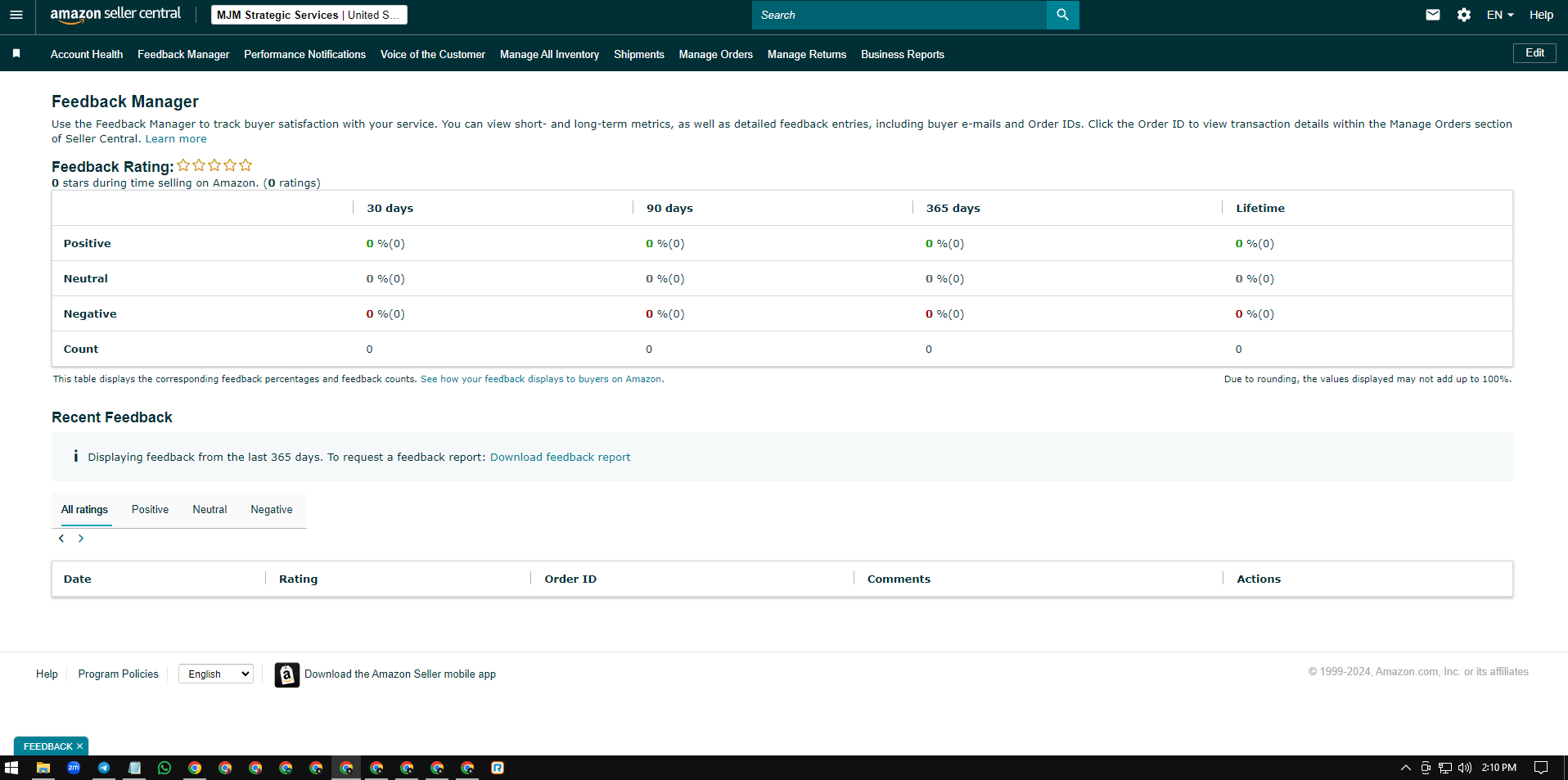Open the MJM Strategic Services account switcher

pyautogui.click(x=309, y=15)
